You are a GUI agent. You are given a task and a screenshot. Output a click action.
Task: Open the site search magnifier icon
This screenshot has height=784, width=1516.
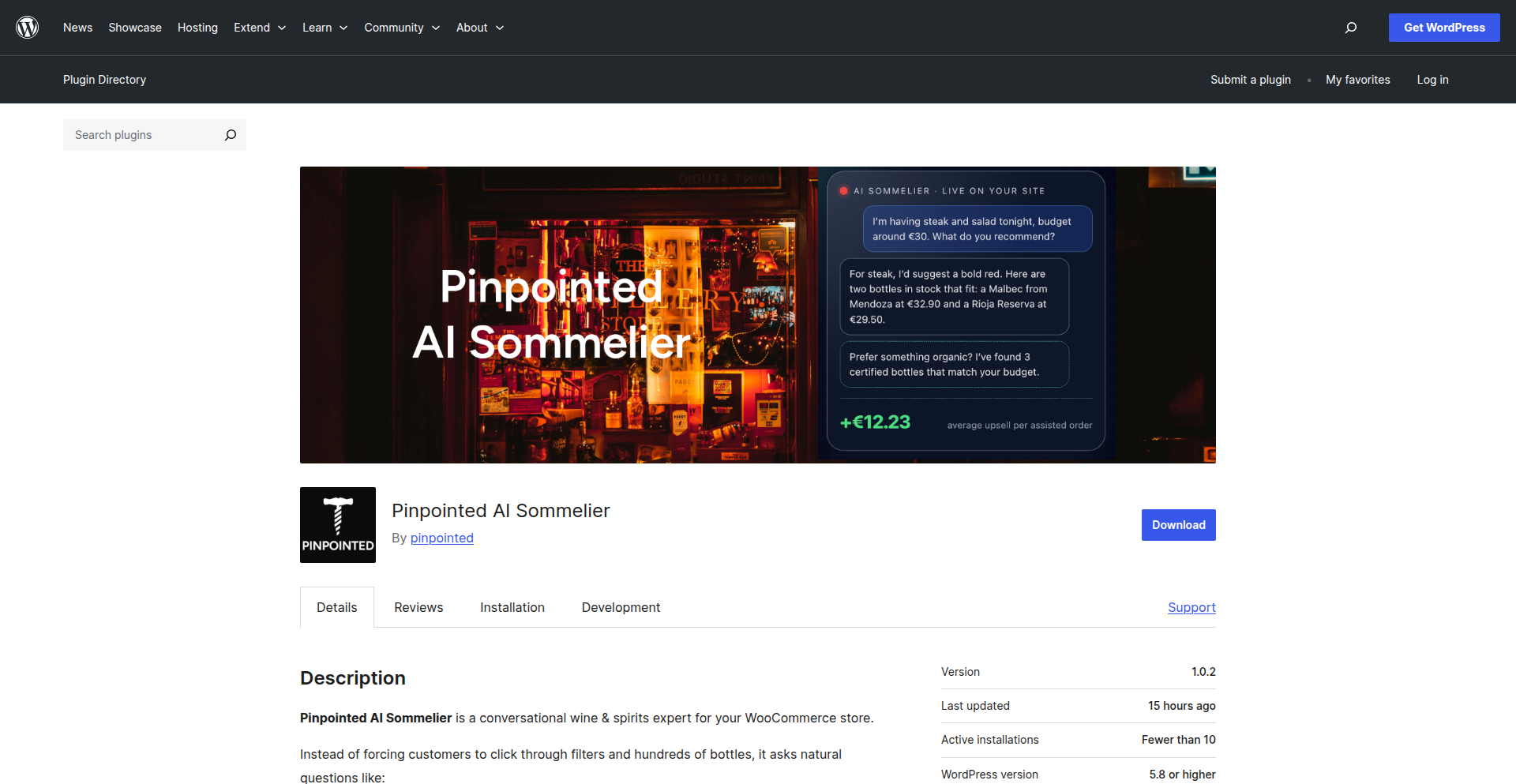[x=1351, y=28]
